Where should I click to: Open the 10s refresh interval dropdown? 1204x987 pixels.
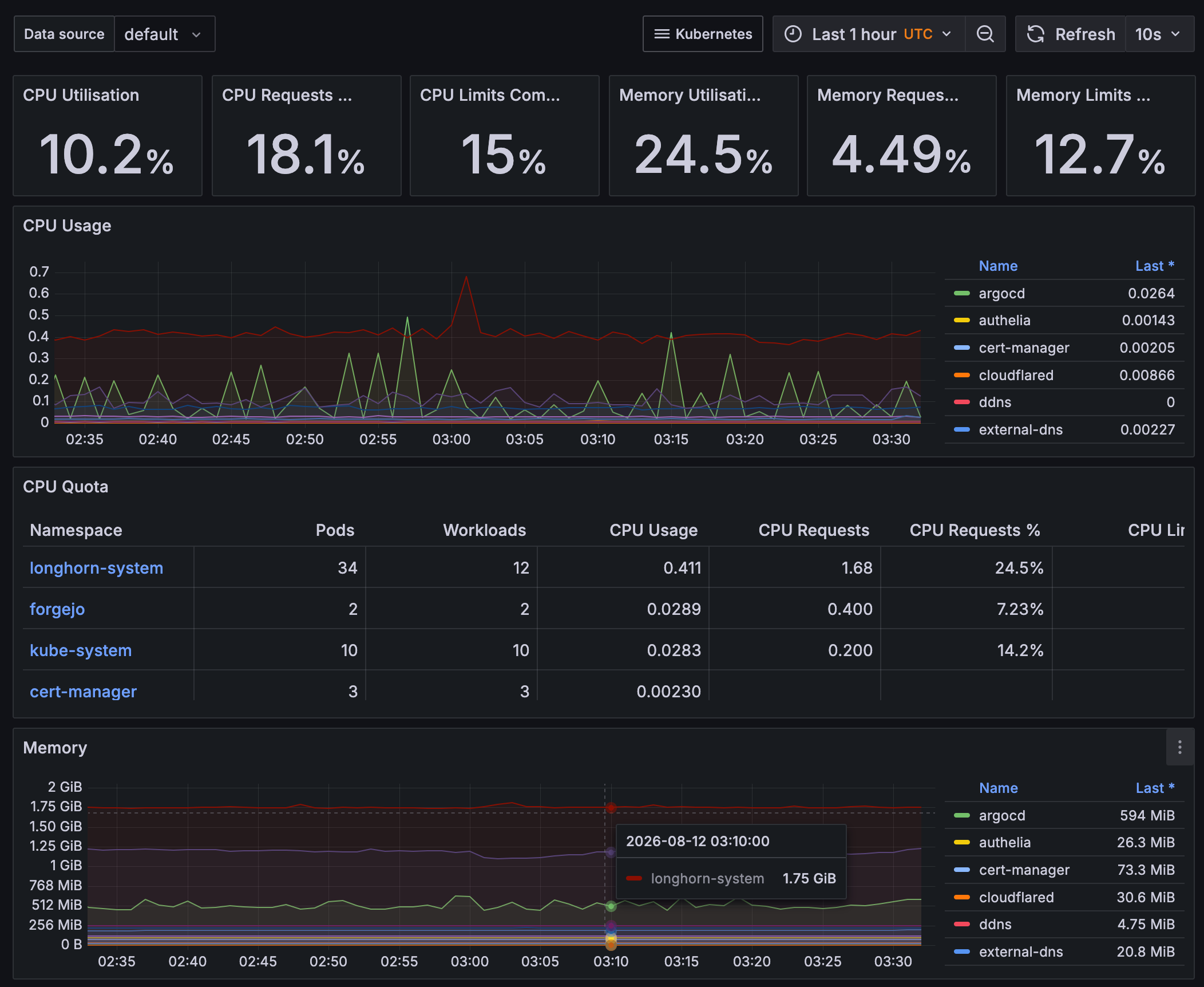1159,34
